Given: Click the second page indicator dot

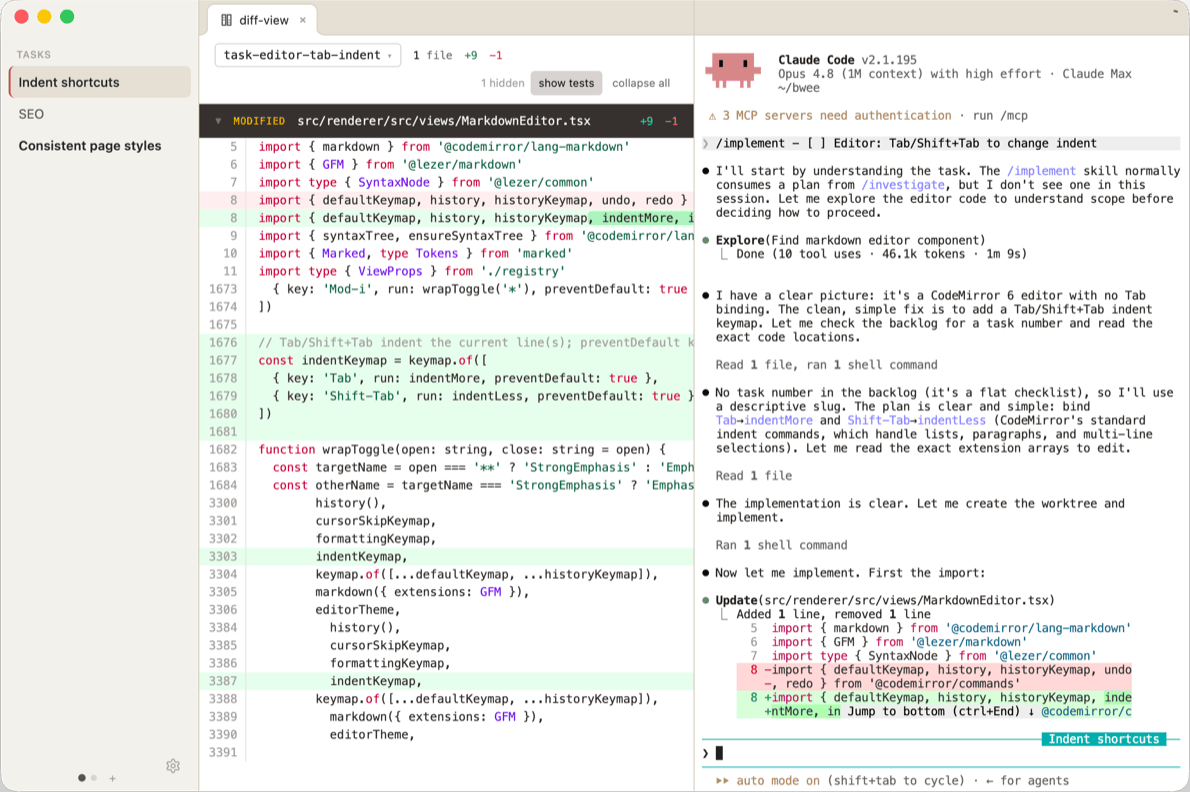Looking at the screenshot, I should click(94, 778).
